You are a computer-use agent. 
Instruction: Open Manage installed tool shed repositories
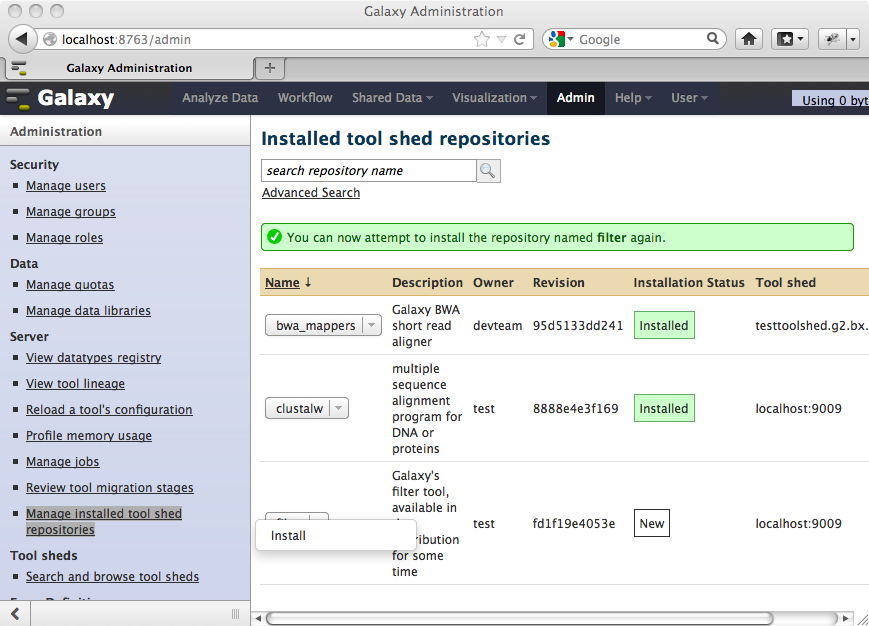coord(104,522)
